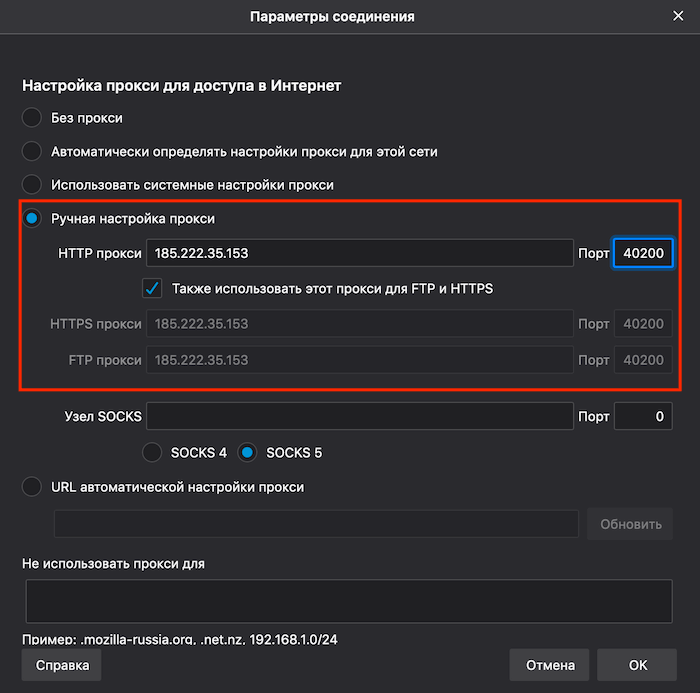Click the FTP прокси address field

pos(360,360)
